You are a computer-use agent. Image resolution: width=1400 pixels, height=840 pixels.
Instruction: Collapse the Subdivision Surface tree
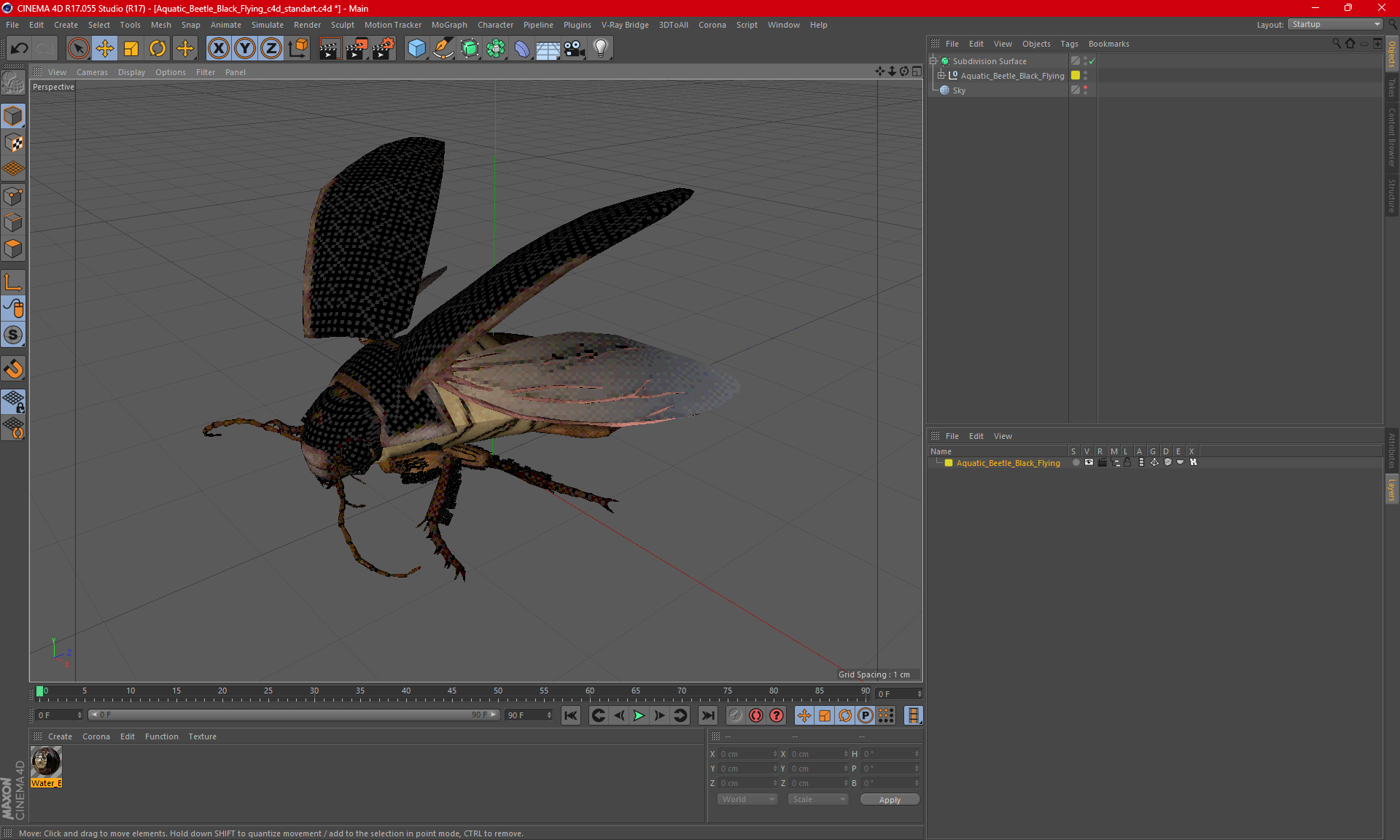tap(933, 61)
